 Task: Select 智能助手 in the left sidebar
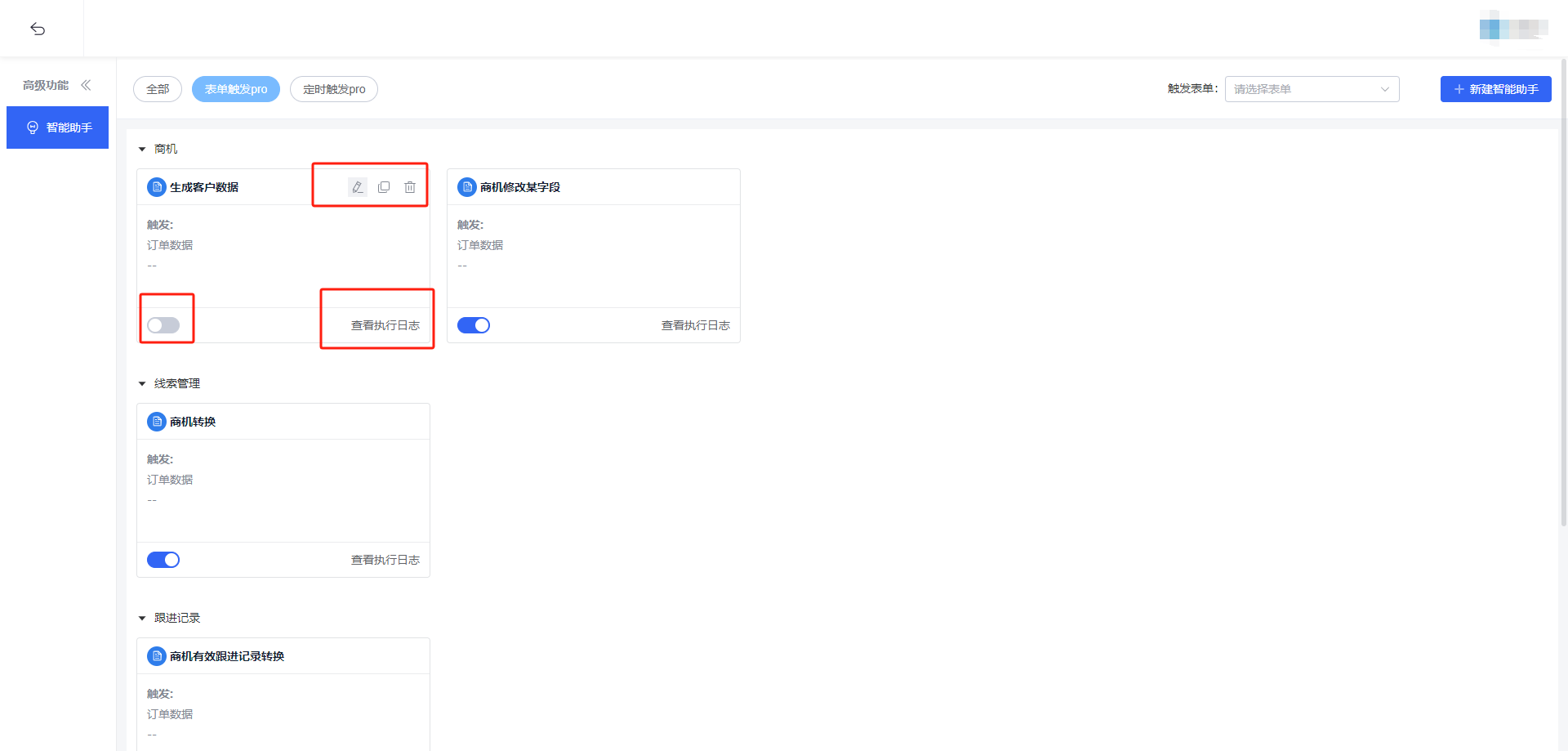click(x=58, y=127)
